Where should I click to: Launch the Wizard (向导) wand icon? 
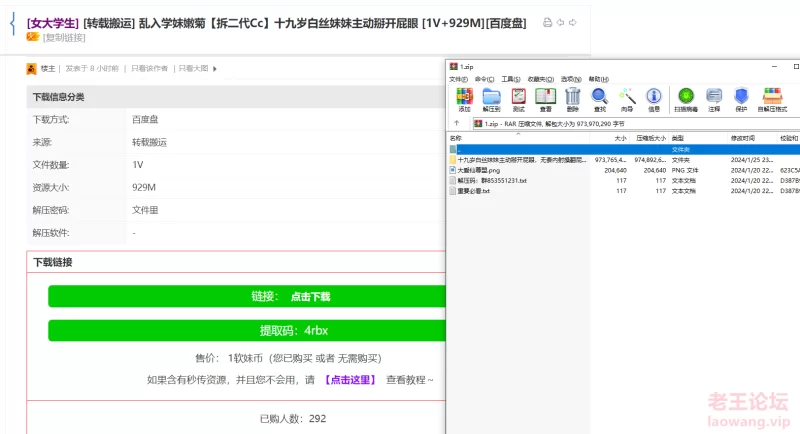click(x=627, y=98)
